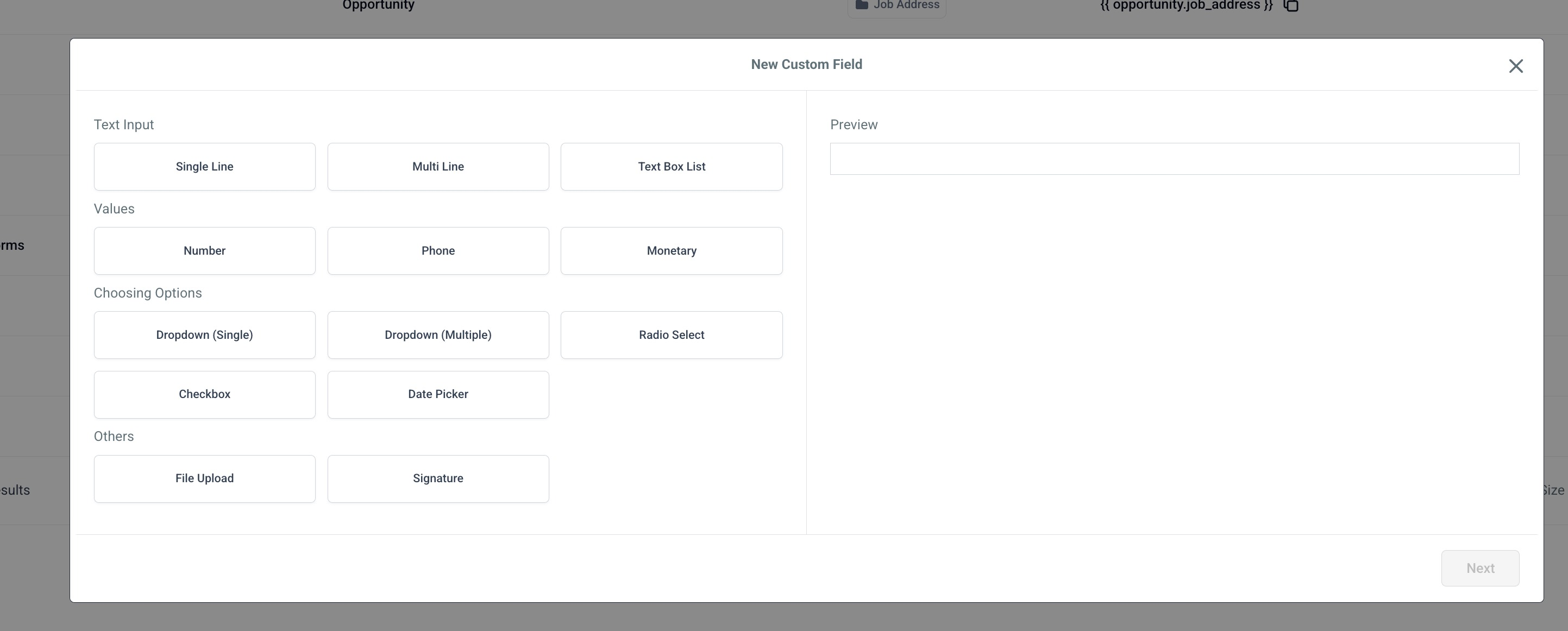
Task: Click the copy icon beside opportunity.job_address
Action: pos(1291,5)
